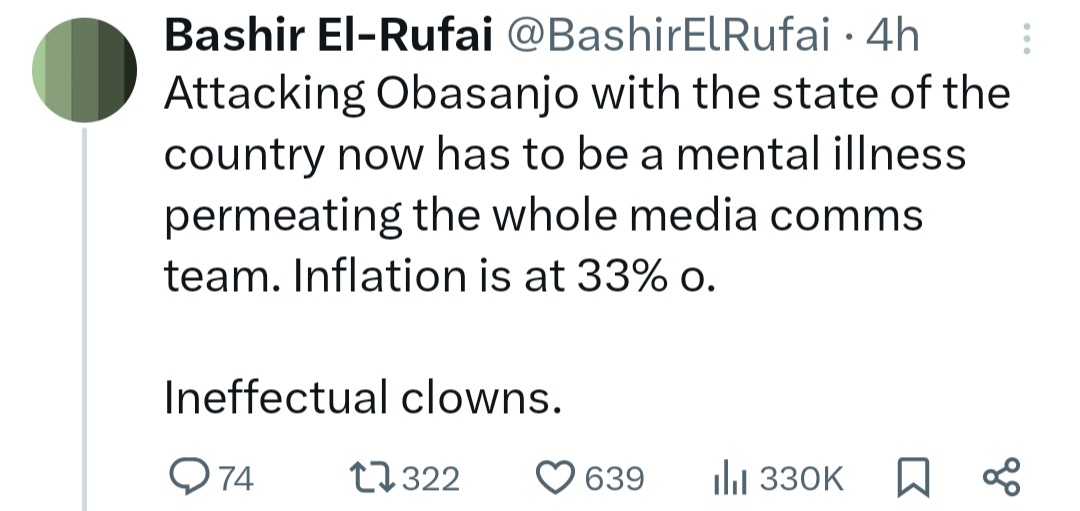Click the "permeating the whole media comms" line
The width and height of the screenshot is (1080, 511).
click(542, 216)
